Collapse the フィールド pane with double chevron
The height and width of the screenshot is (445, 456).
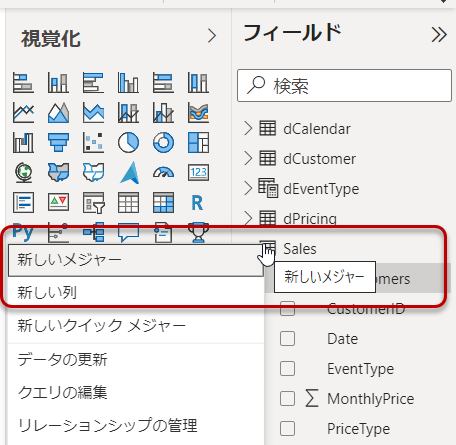click(x=439, y=35)
